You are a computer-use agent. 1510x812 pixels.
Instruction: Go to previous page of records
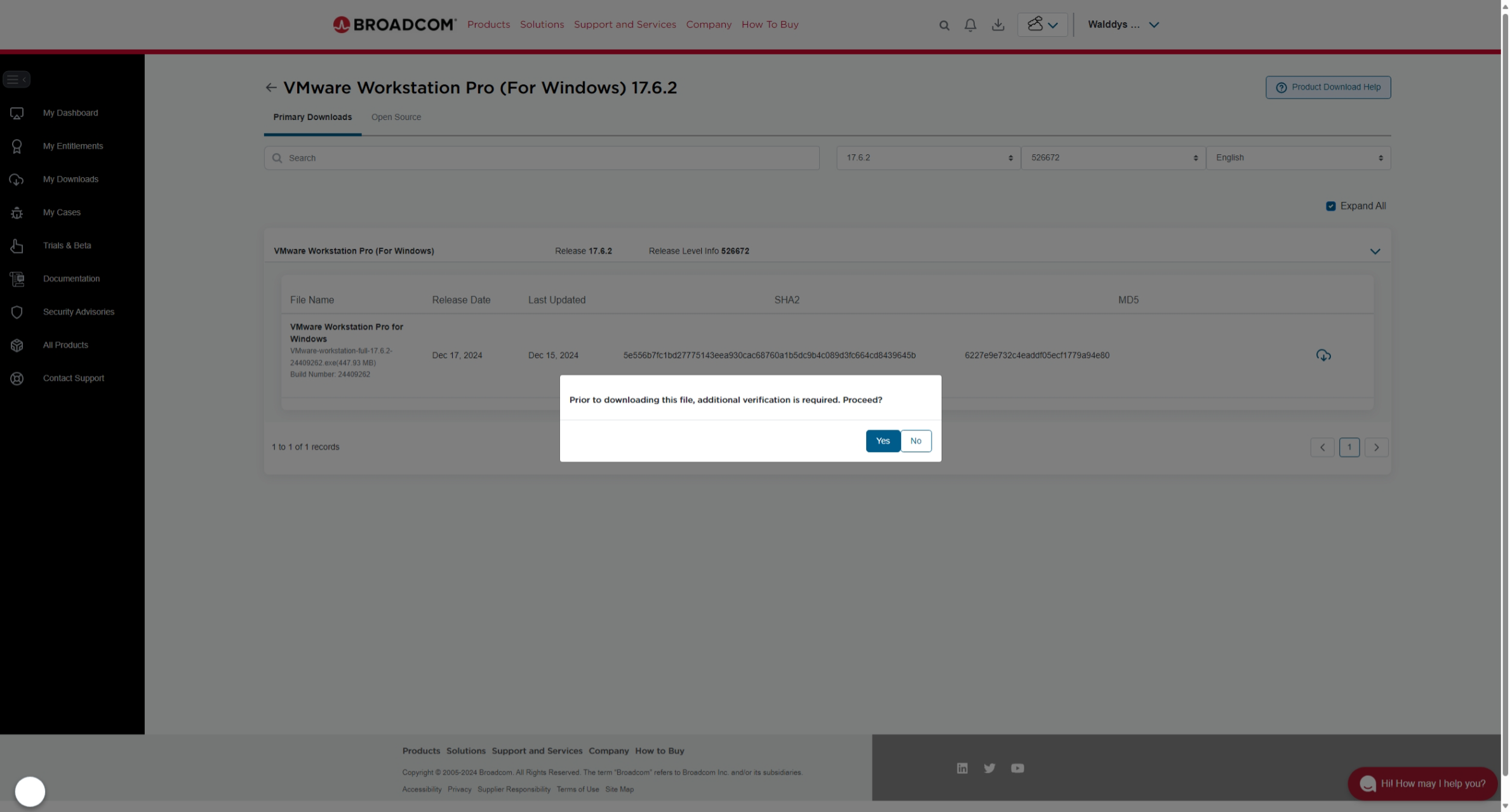(1322, 448)
